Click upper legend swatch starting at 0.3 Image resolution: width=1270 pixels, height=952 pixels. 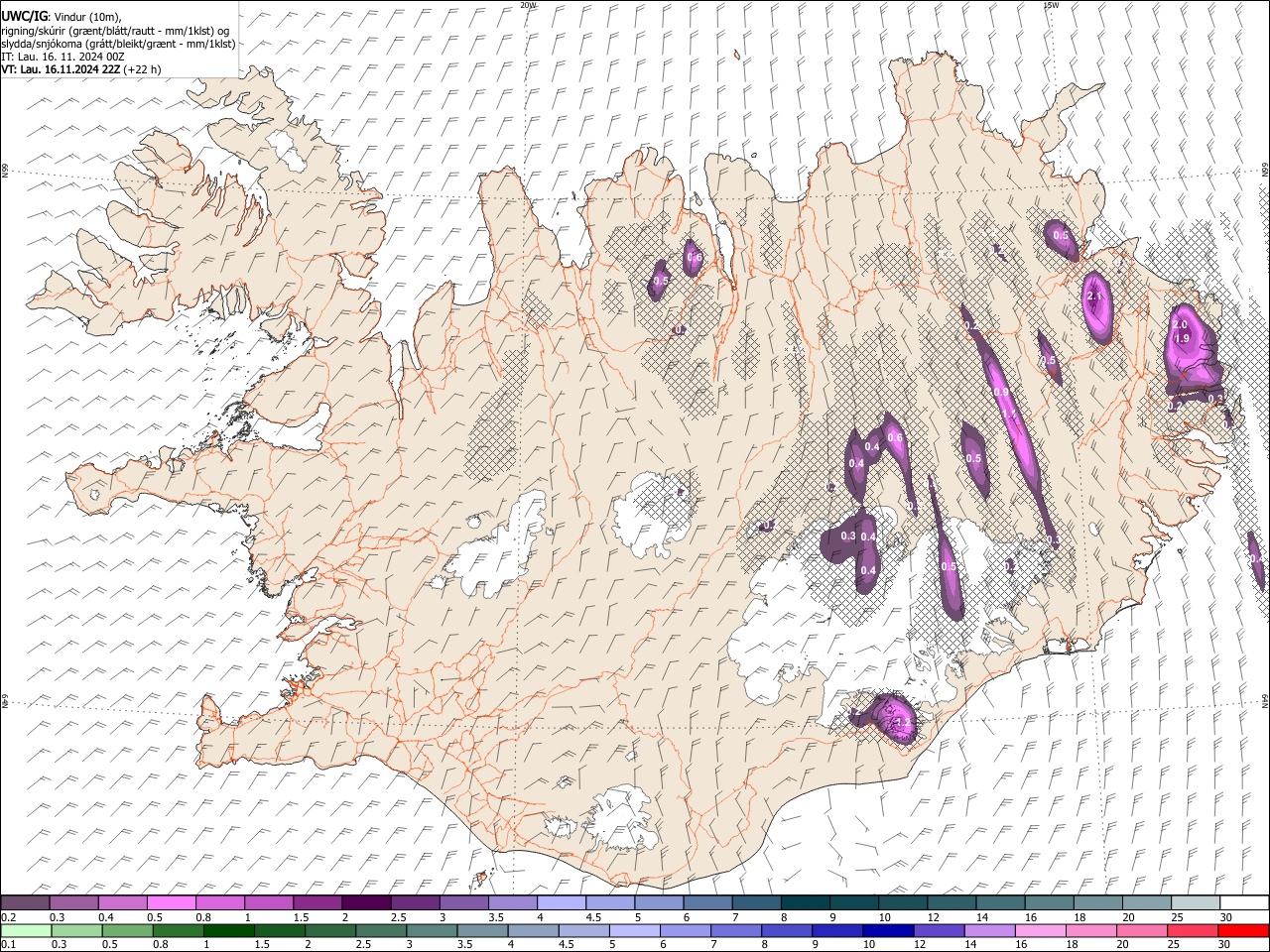tap(74, 903)
